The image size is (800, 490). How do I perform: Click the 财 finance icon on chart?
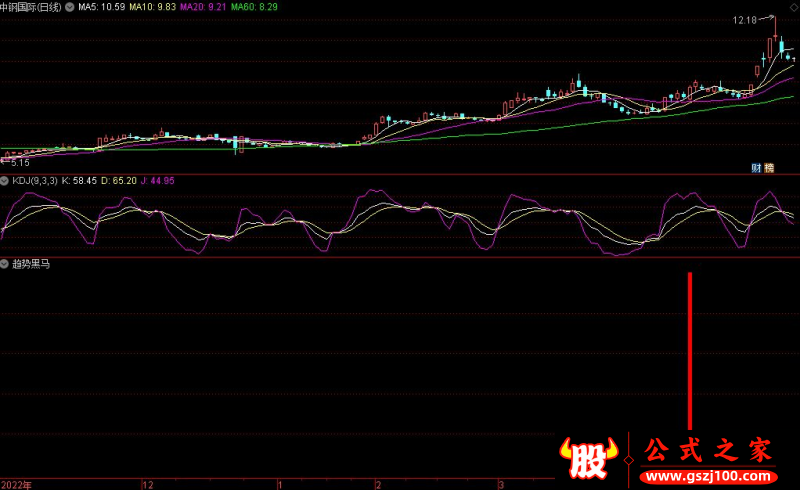pos(756,168)
